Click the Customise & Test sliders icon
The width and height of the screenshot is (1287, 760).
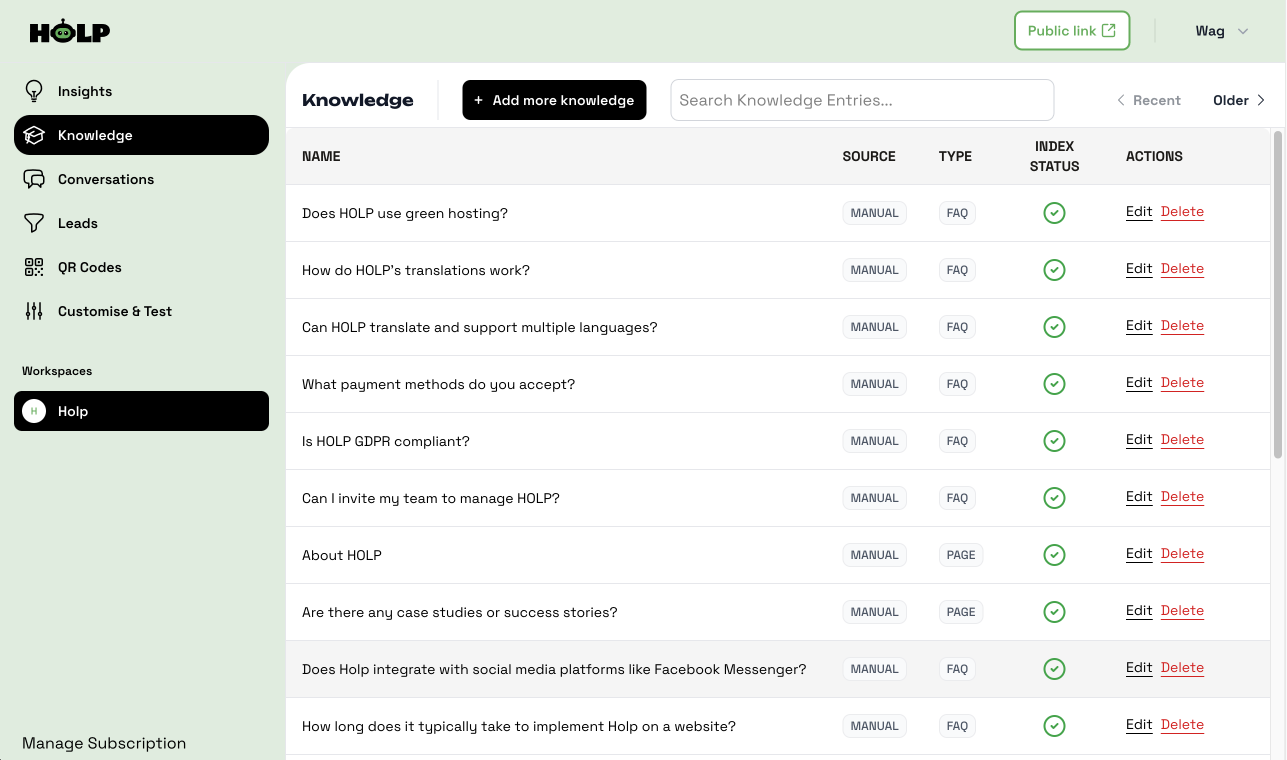coord(34,311)
